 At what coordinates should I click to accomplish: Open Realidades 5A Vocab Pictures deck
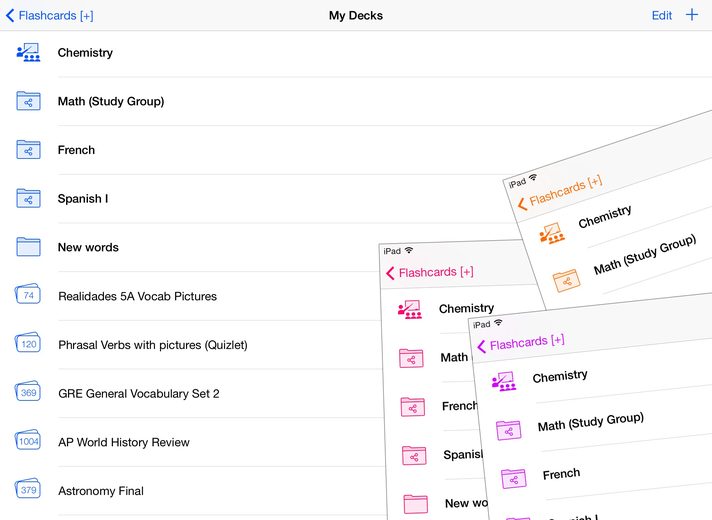(137, 296)
